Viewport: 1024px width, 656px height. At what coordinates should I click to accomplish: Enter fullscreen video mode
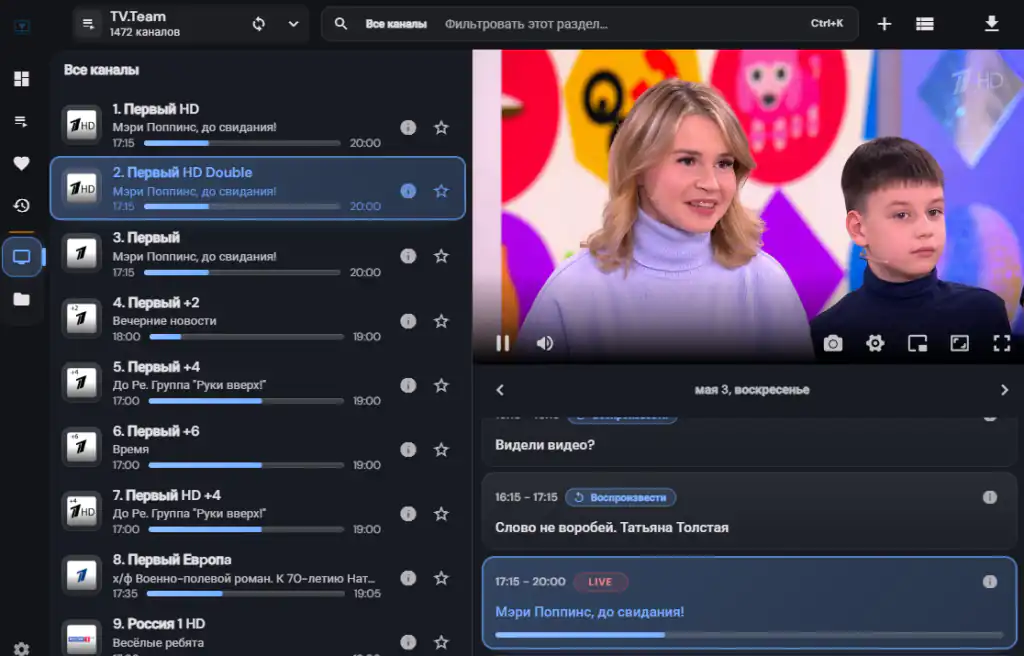[1002, 343]
